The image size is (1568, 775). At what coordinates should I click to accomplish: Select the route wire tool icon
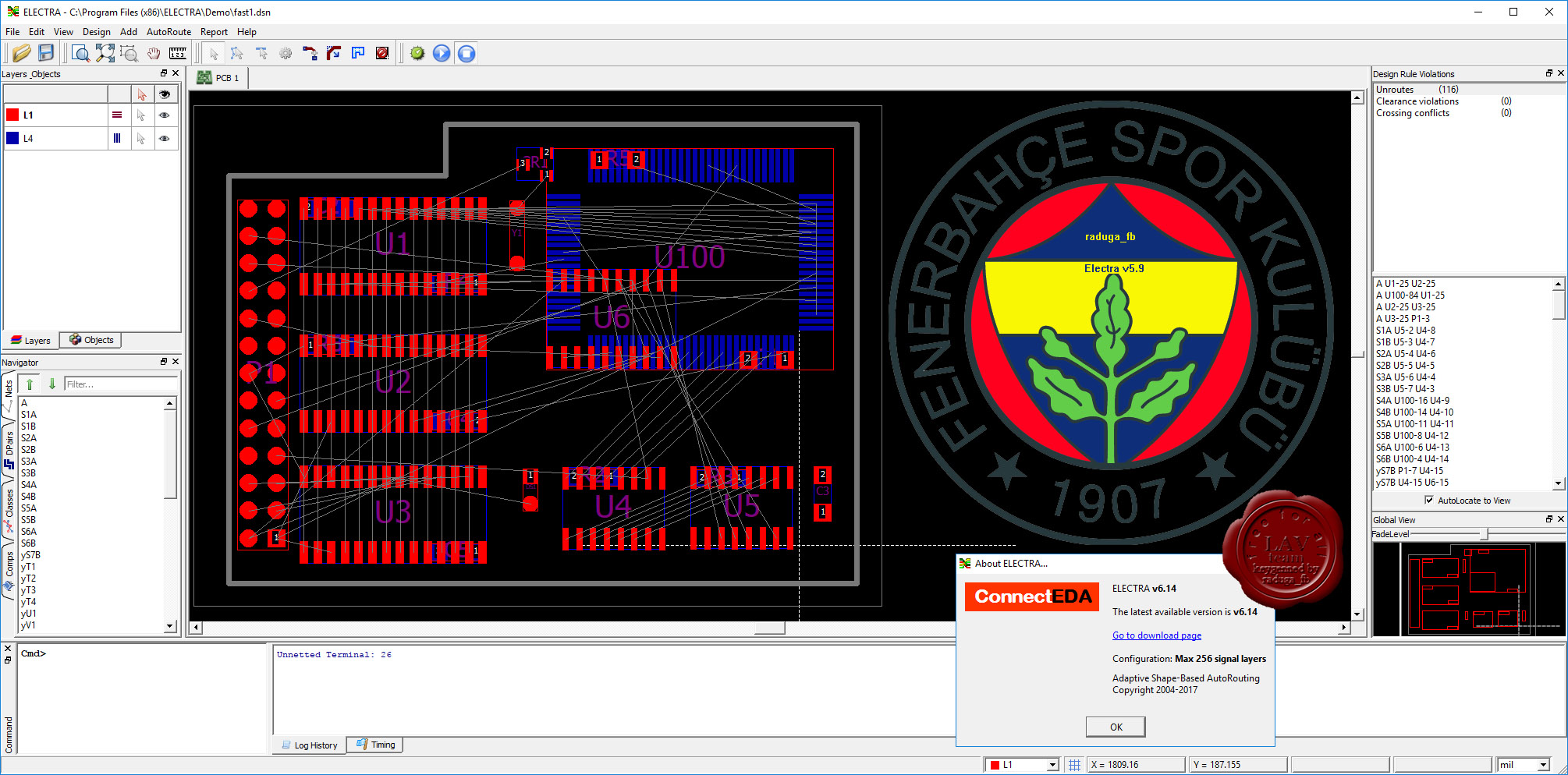tap(310, 53)
